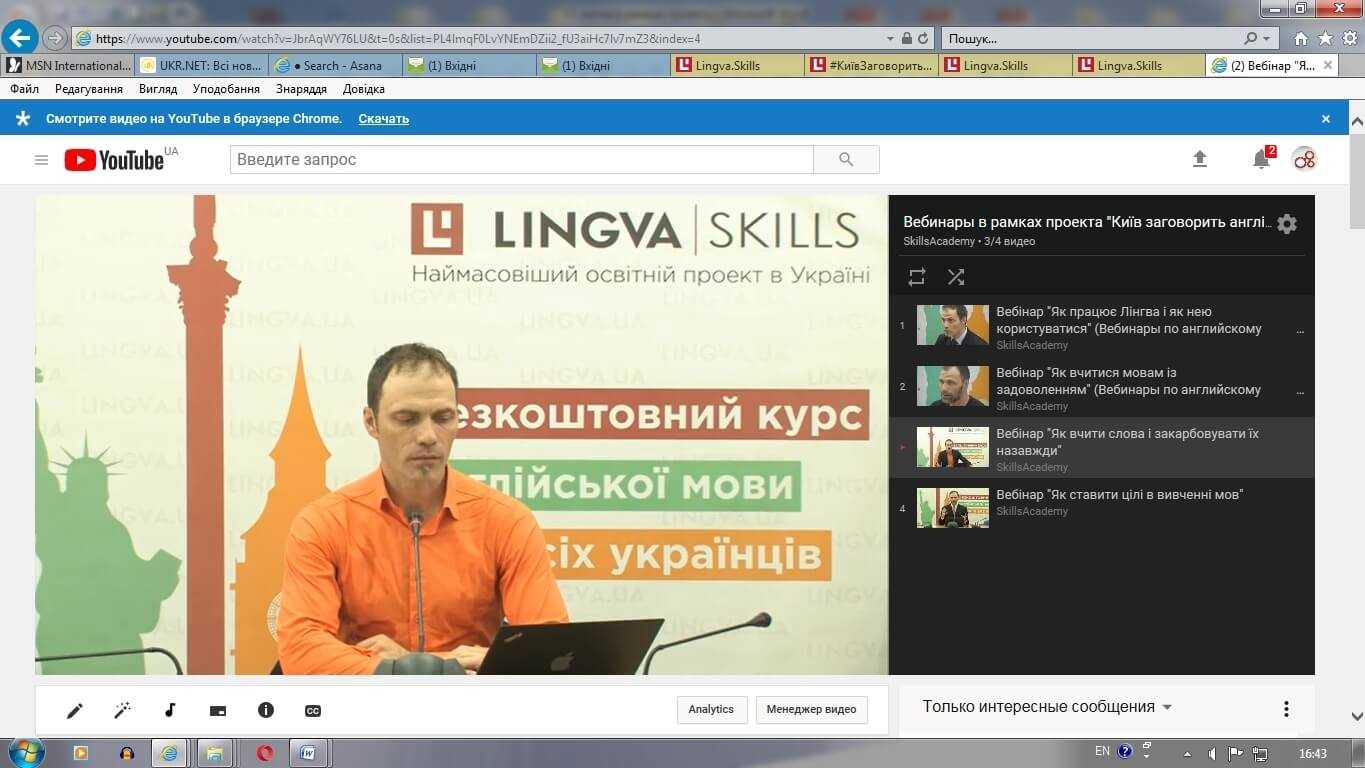Open the YouTube hamburger guide menu
Image resolution: width=1365 pixels, height=768 pixels.
coord(41,160)
